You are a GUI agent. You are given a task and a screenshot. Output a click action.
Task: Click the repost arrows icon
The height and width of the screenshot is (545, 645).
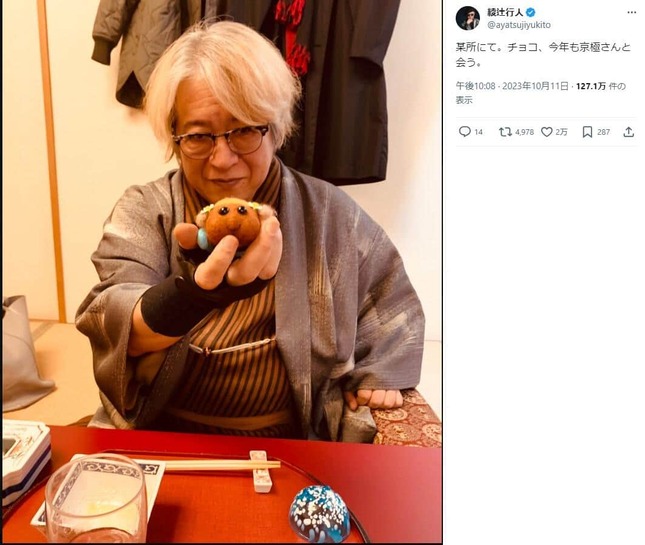pyautogui.click(x=505, y=132)
